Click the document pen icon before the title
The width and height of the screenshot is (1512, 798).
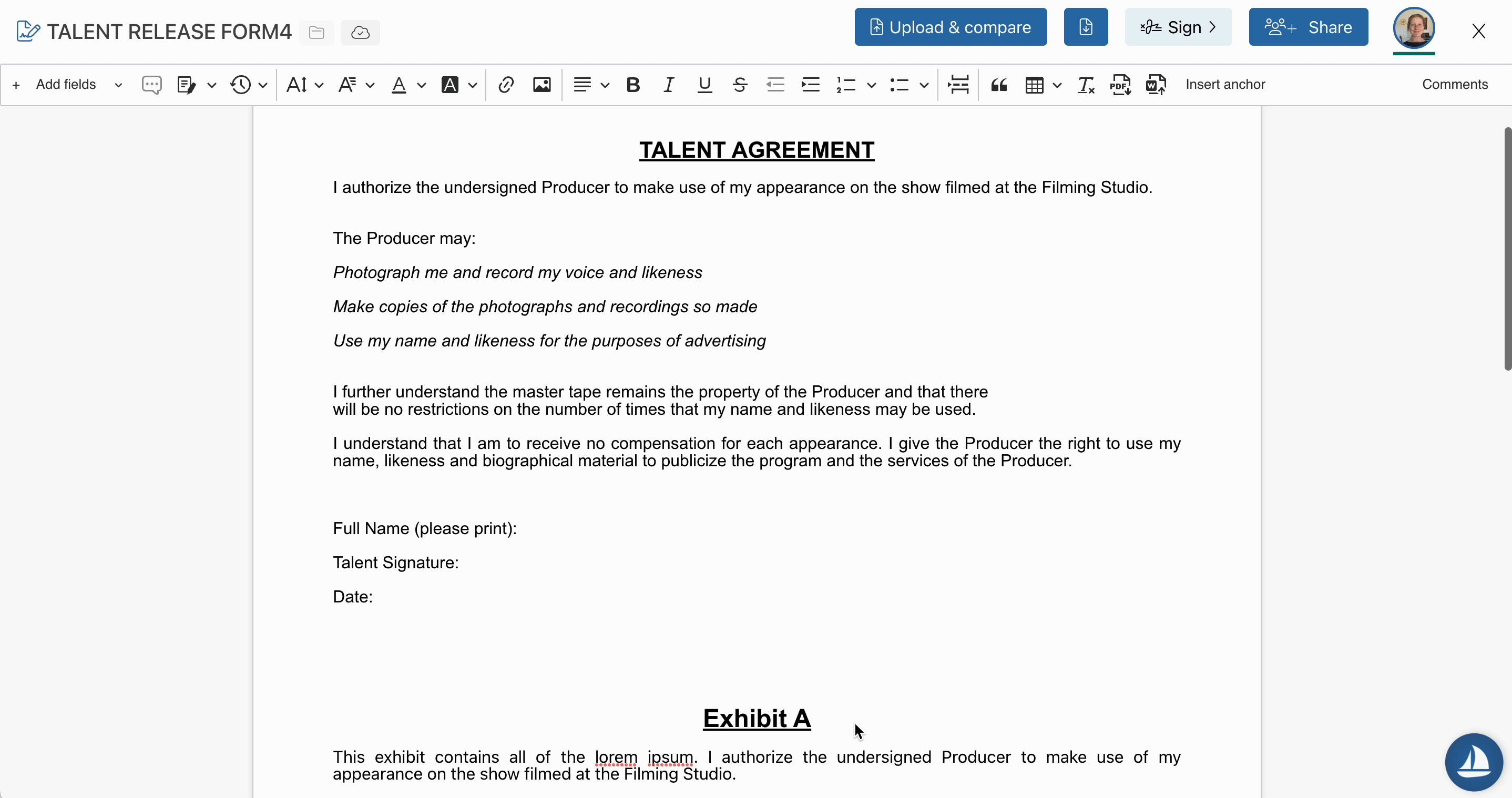pos(27,32)
